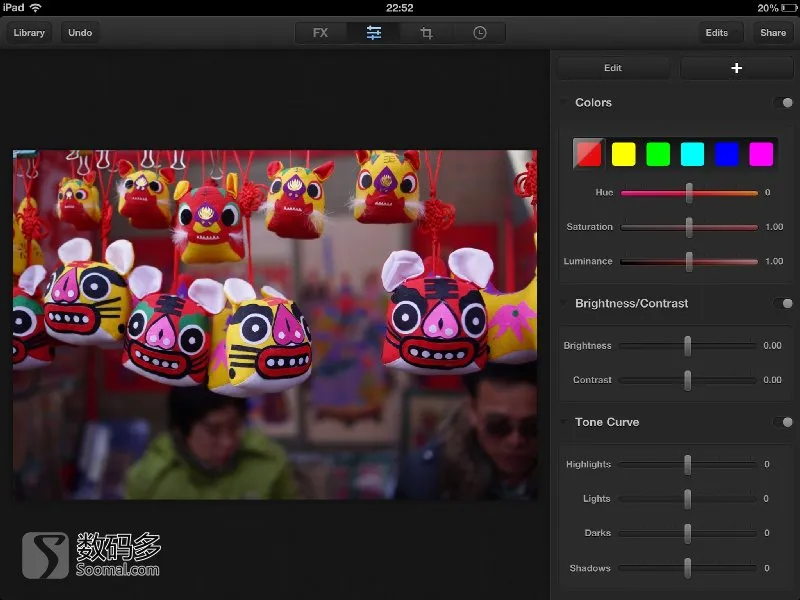Collapse the Tone Curve section

point(564,421)
